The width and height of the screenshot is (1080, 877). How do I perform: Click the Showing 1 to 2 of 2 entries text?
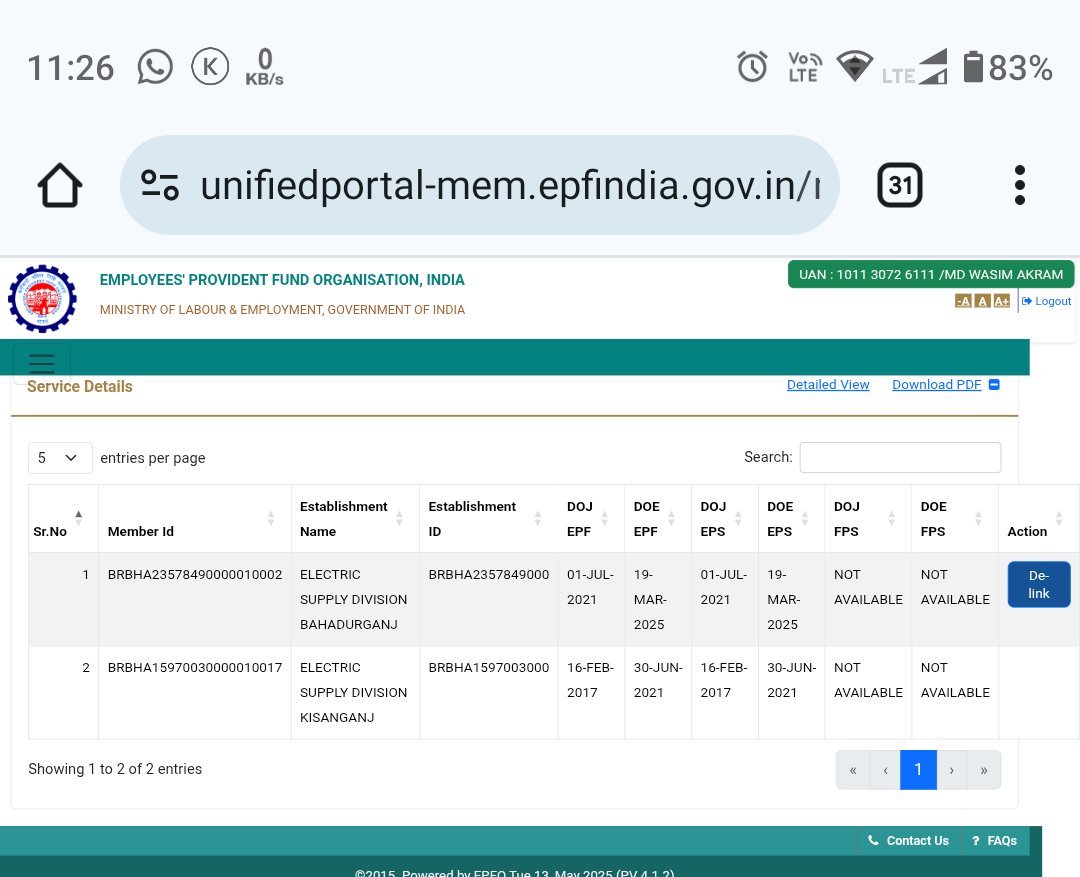[115, 769]
